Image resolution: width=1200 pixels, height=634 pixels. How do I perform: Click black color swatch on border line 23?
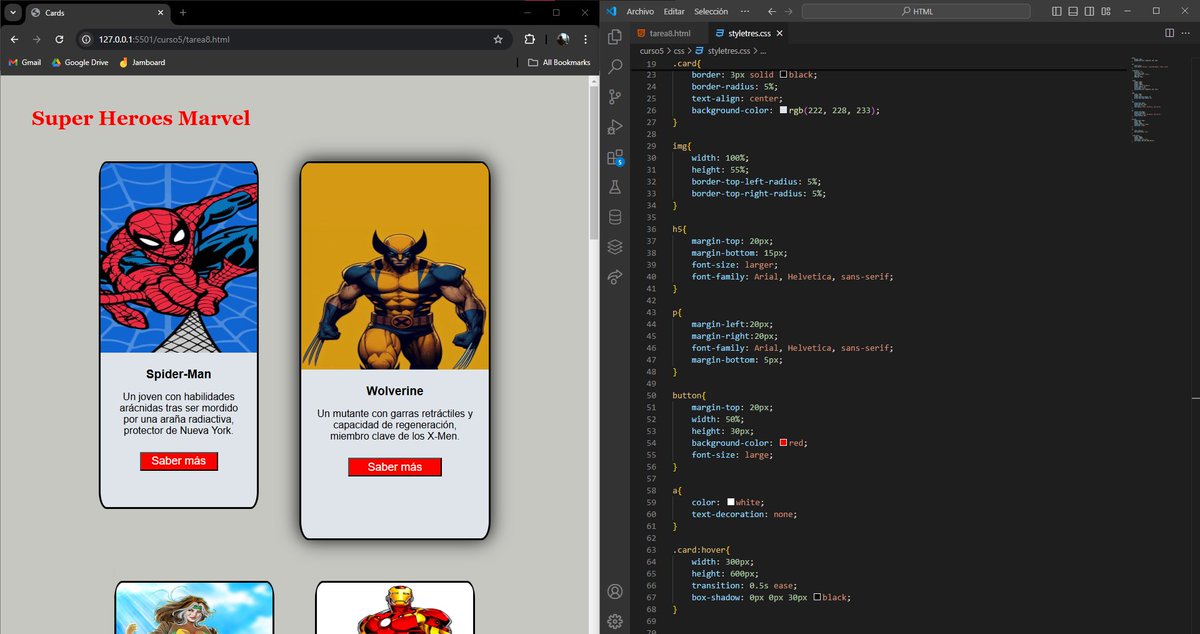coord(783,74)
